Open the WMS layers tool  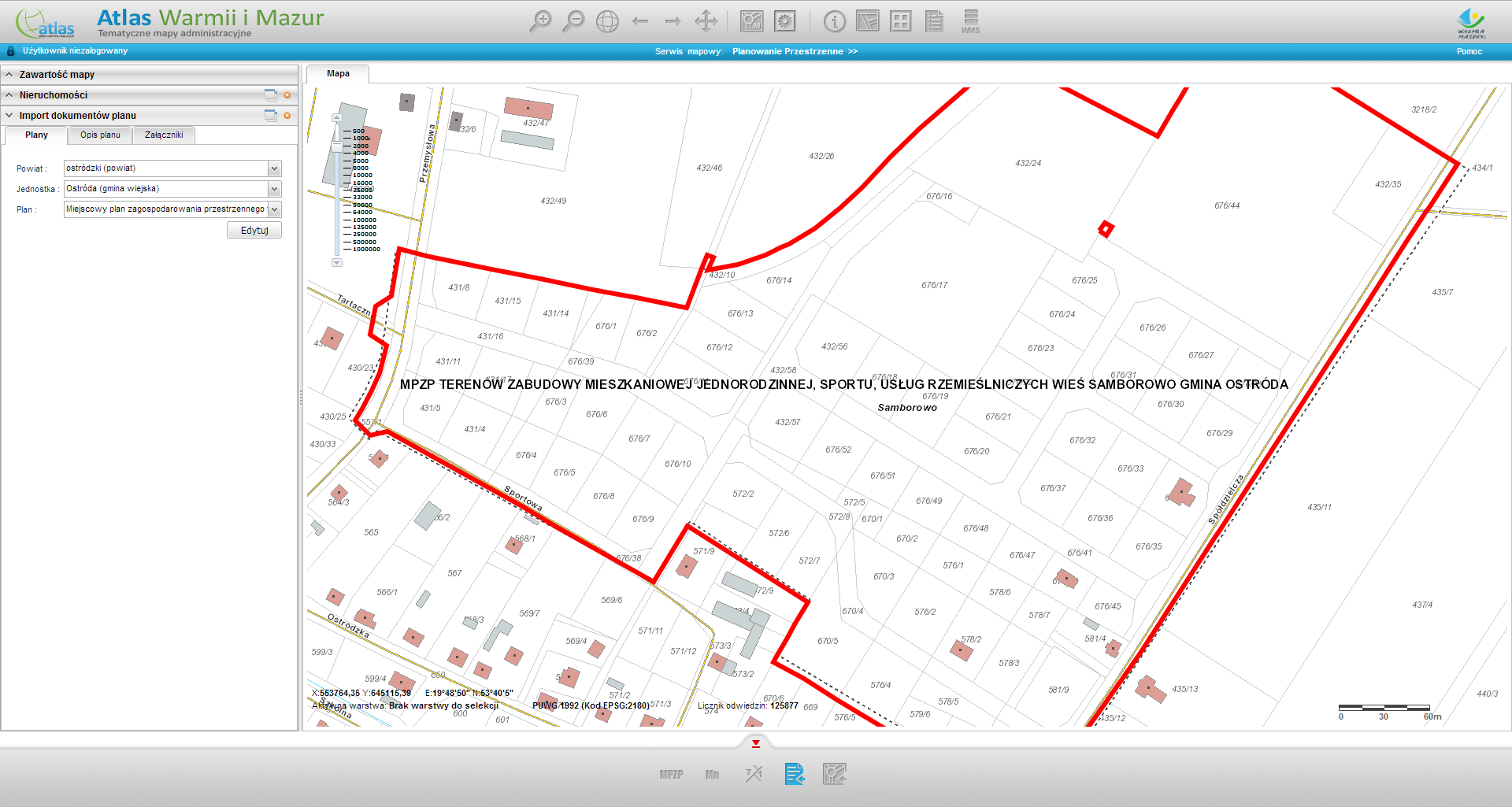click(970, 21)
